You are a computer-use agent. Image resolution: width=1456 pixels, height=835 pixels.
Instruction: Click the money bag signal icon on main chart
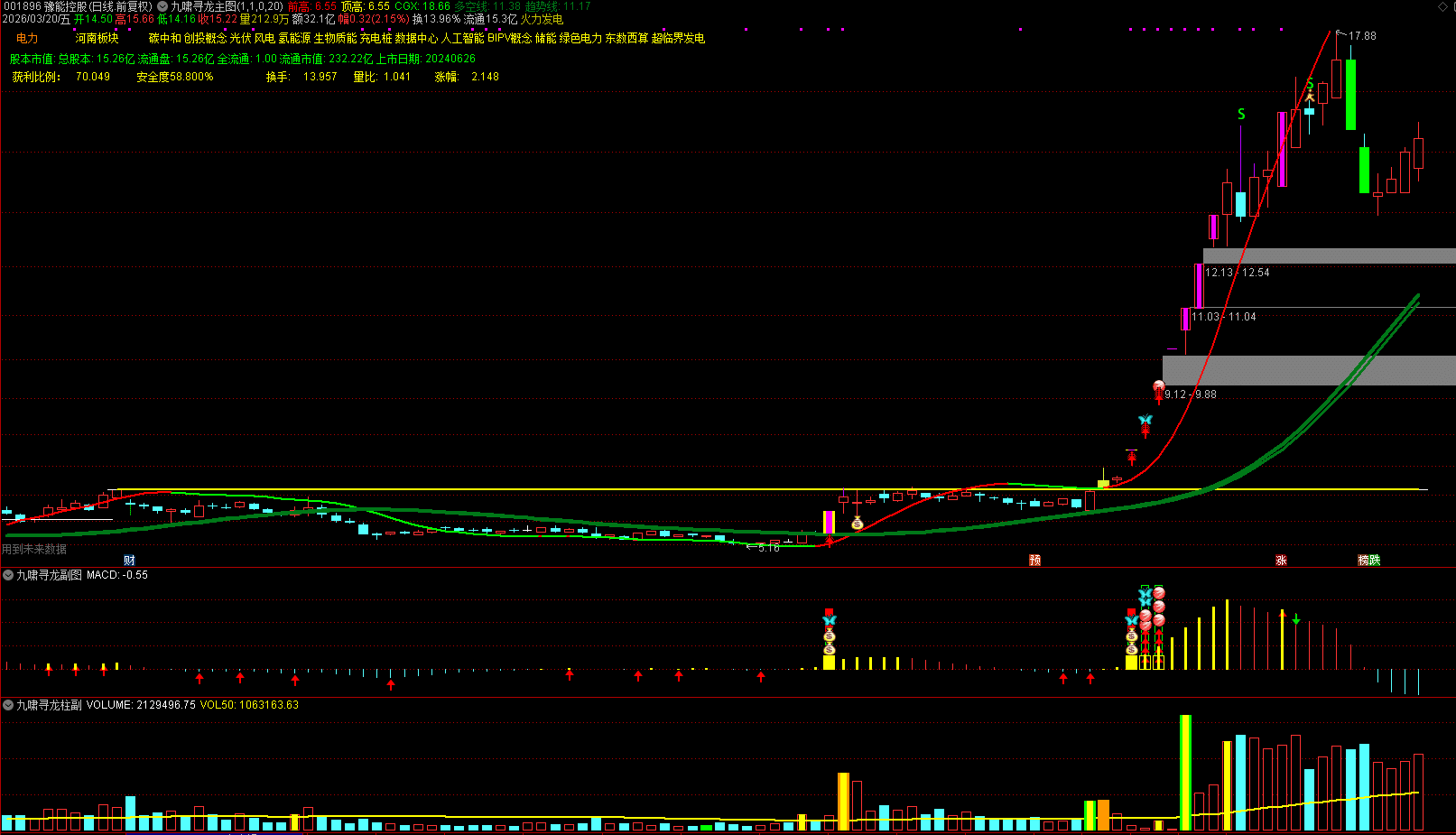click(857, 524)
